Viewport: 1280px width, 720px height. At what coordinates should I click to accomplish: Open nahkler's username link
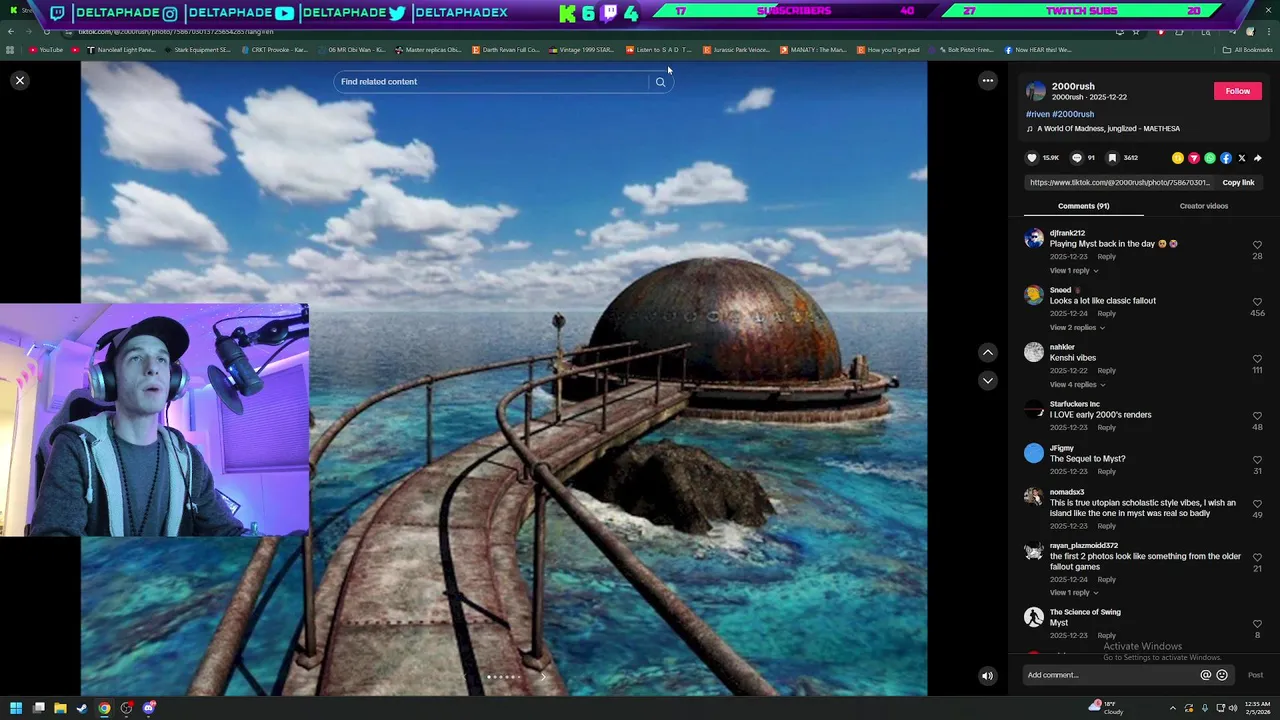1062,347
